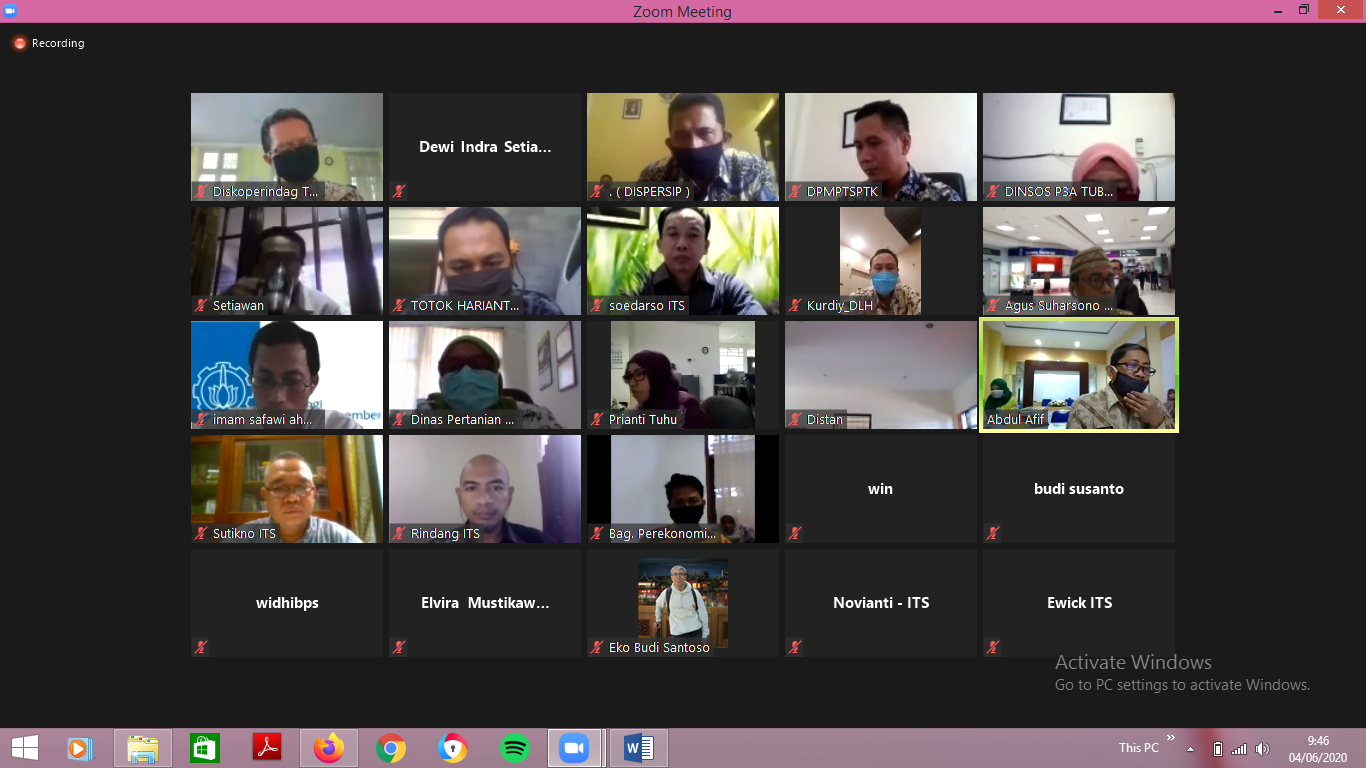Select the Rindang ITS video tile
1366x768 pixels.
coord(485,488)
